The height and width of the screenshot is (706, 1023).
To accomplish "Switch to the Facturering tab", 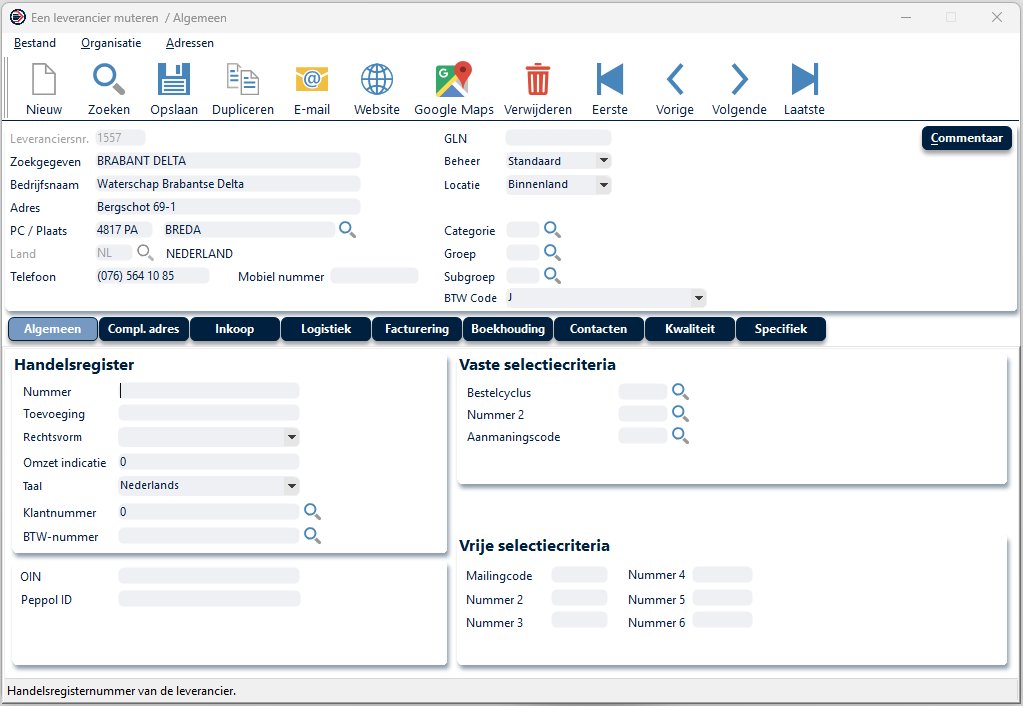I will 417,329.
